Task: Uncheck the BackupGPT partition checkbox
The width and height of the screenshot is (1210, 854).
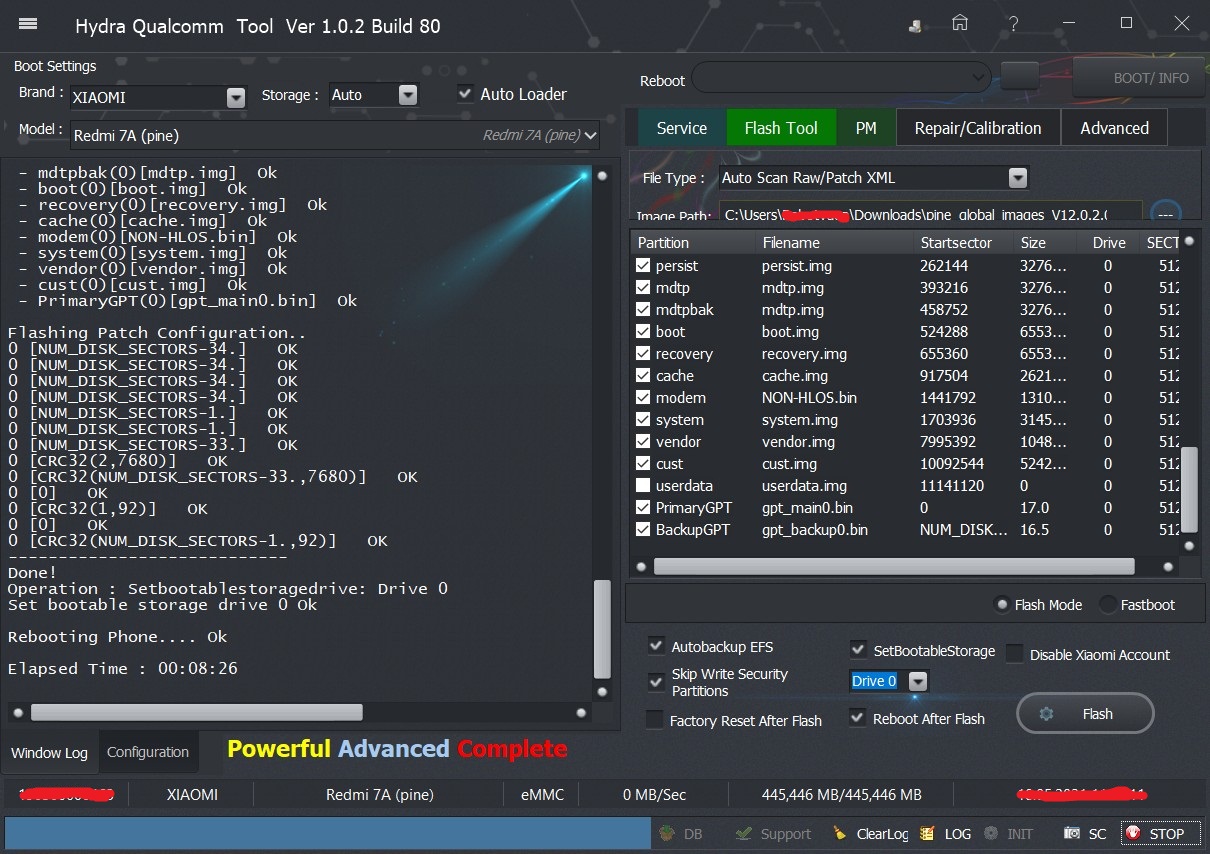Action: click(x=643, y=530)
